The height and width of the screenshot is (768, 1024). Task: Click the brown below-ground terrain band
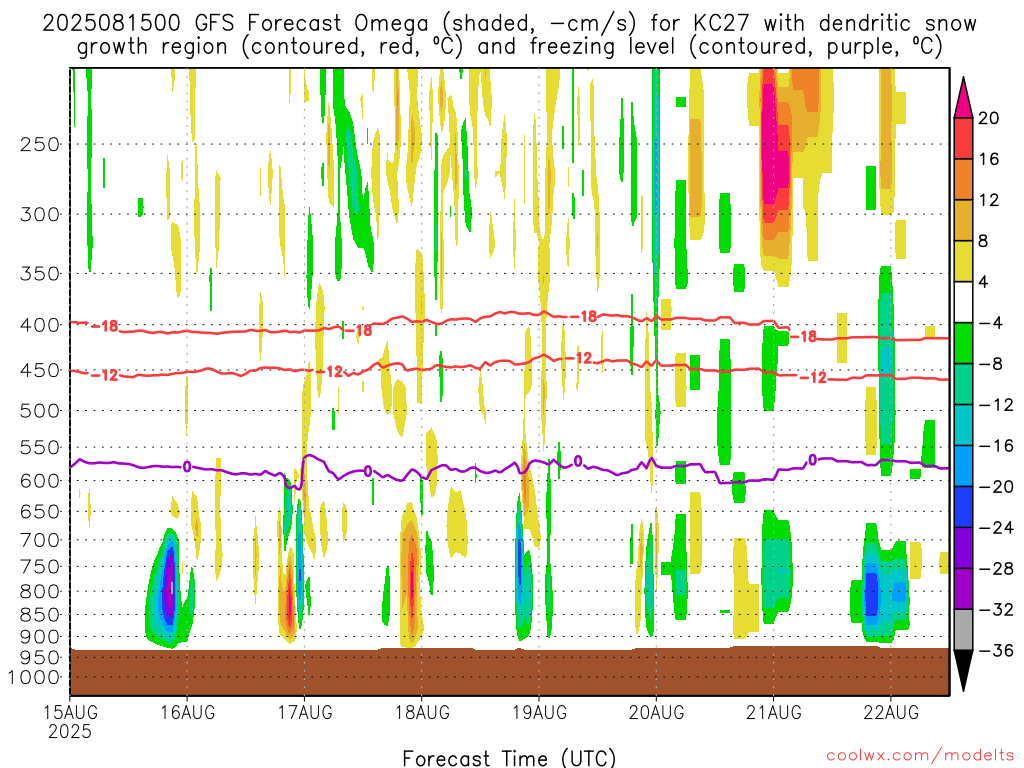(509, 671)
